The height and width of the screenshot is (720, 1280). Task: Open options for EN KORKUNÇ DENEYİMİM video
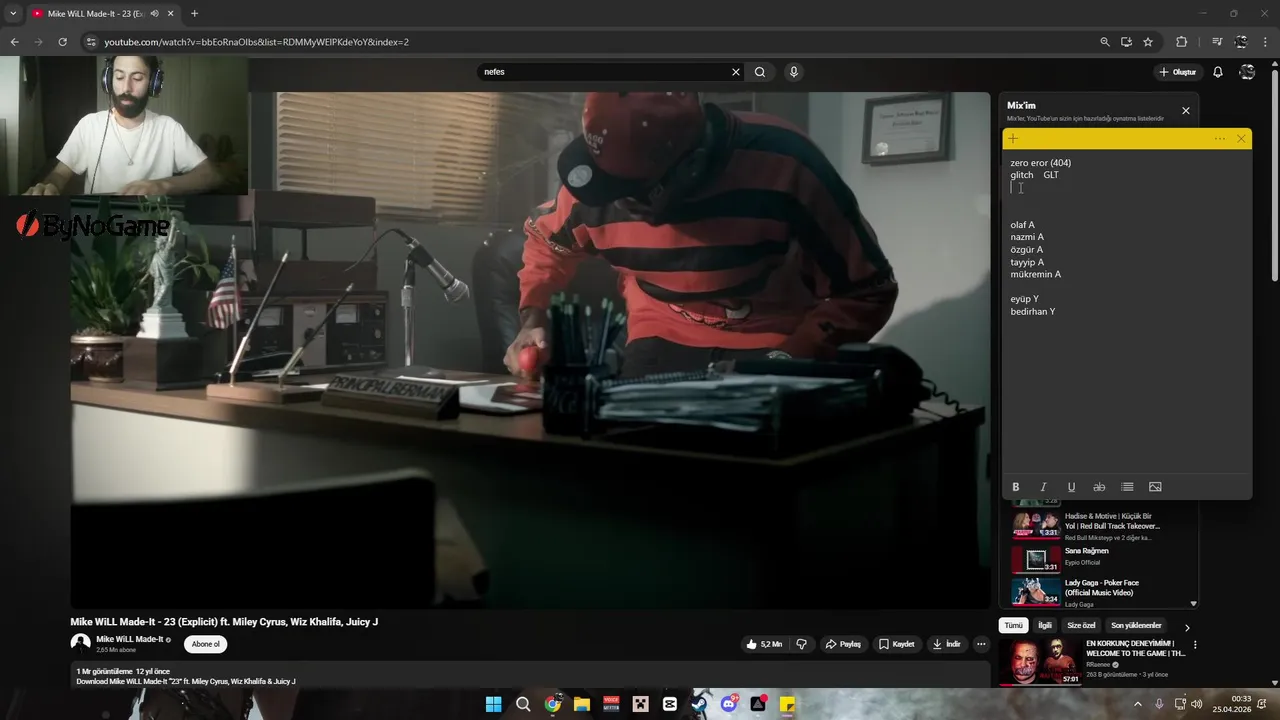tap(1195, 645)
